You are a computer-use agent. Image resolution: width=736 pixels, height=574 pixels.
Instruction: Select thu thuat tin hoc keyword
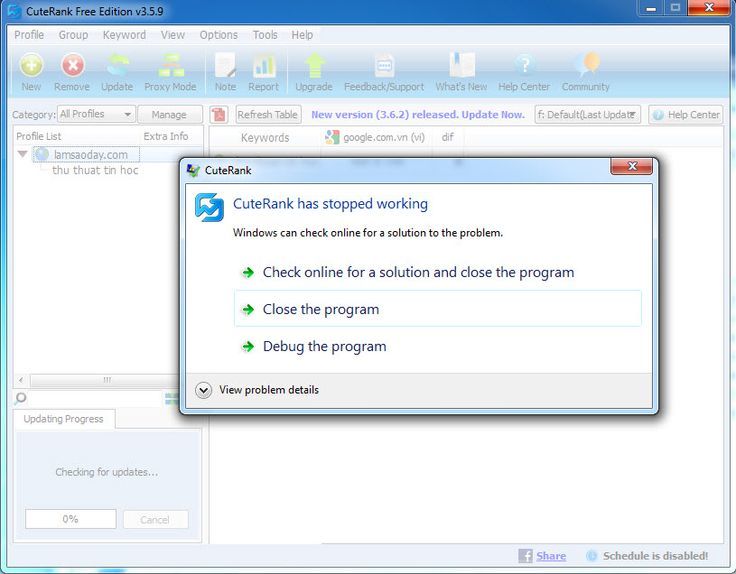click(95, 170)
